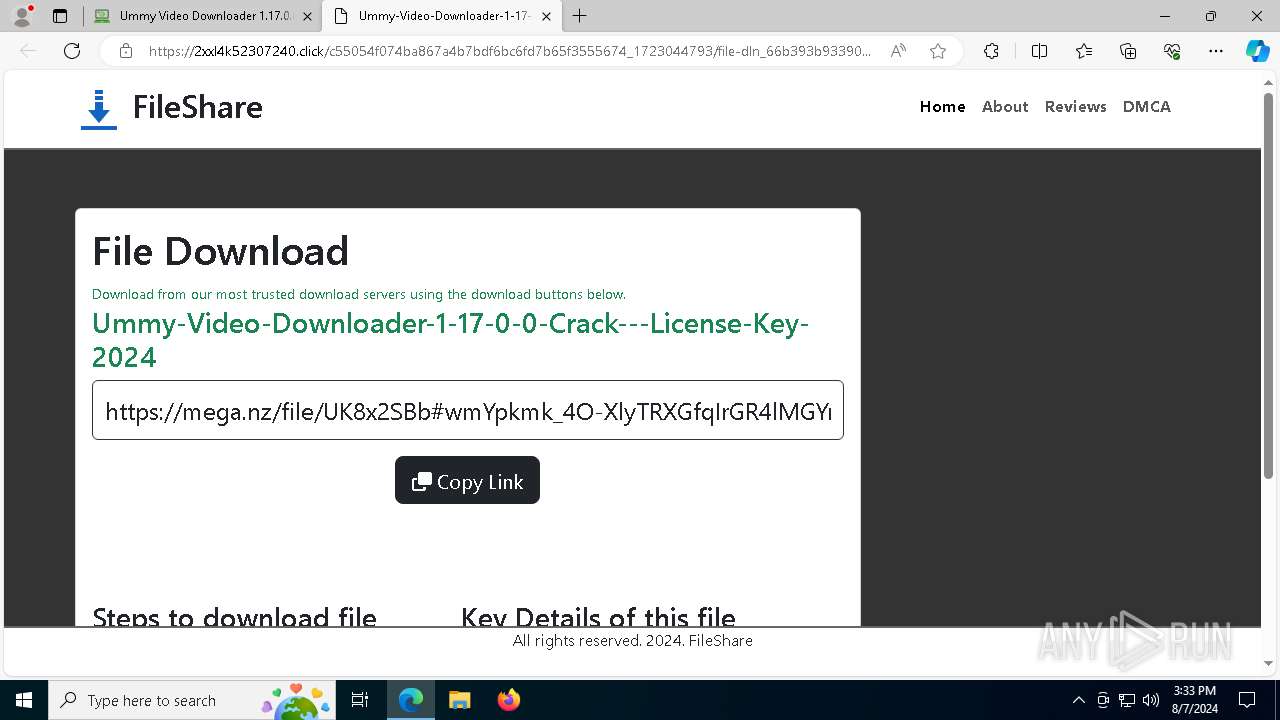Open Task View on taskbar
The width and height of the screenshot is (1280, 720).
click(360, 700)
